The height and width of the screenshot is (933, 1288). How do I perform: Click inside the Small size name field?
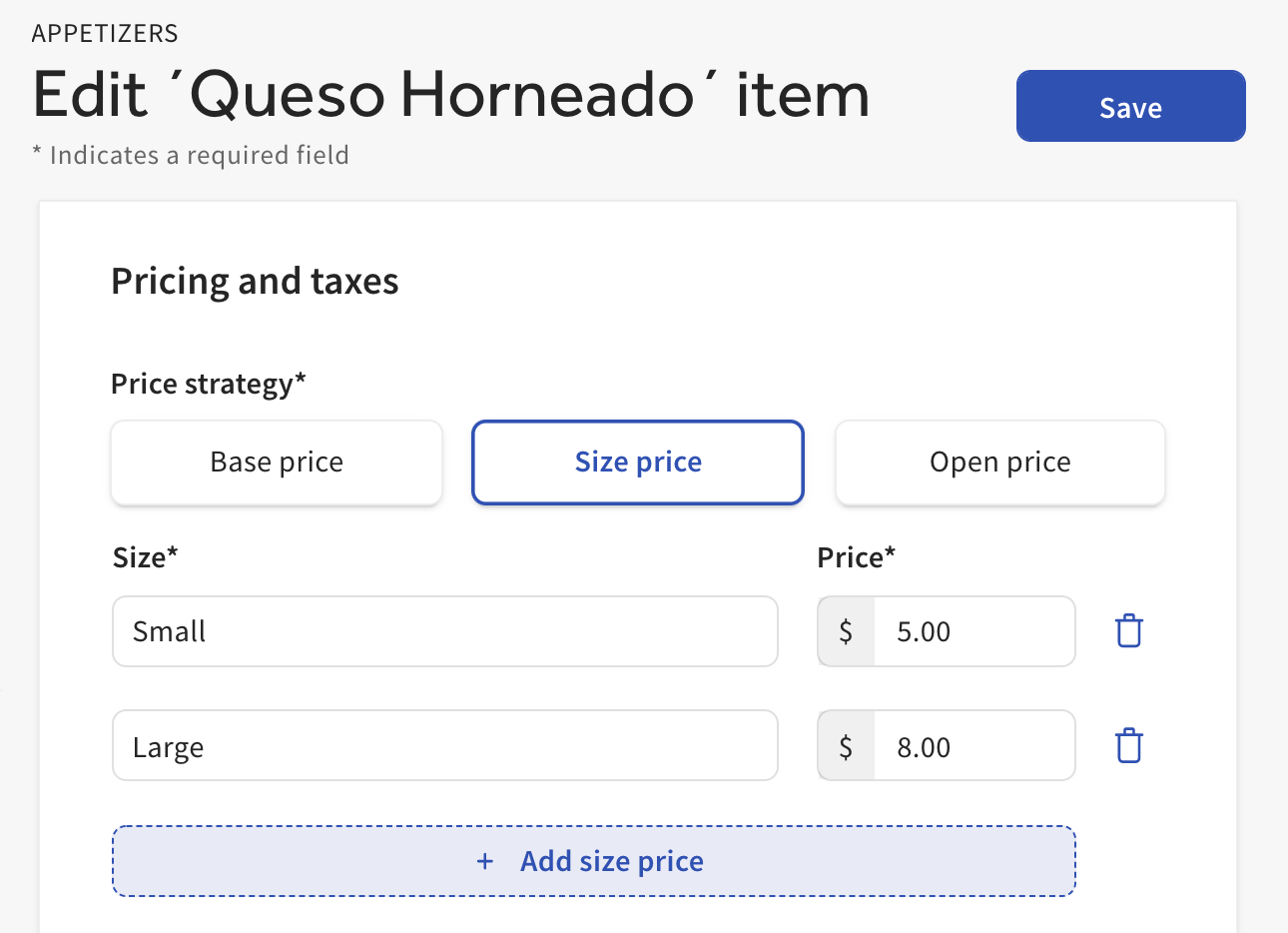(x=444, y=630)
